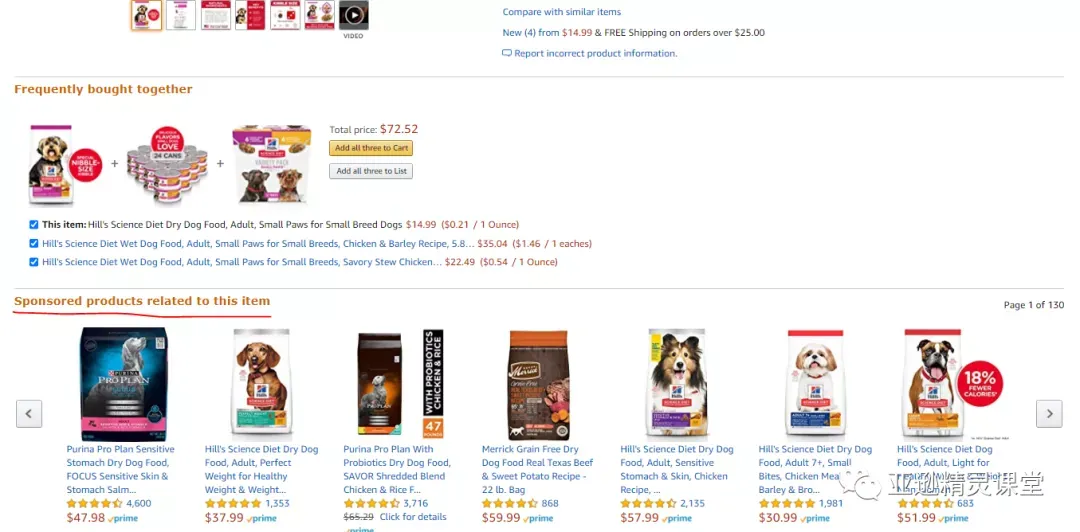Open 'Compare with similar items' link
The image size is (1080, 532).
tap(561, 12)
